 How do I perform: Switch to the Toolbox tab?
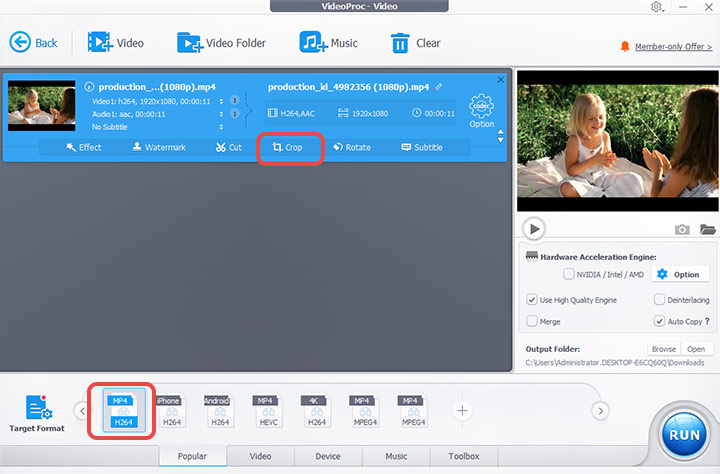pos(464,456)
